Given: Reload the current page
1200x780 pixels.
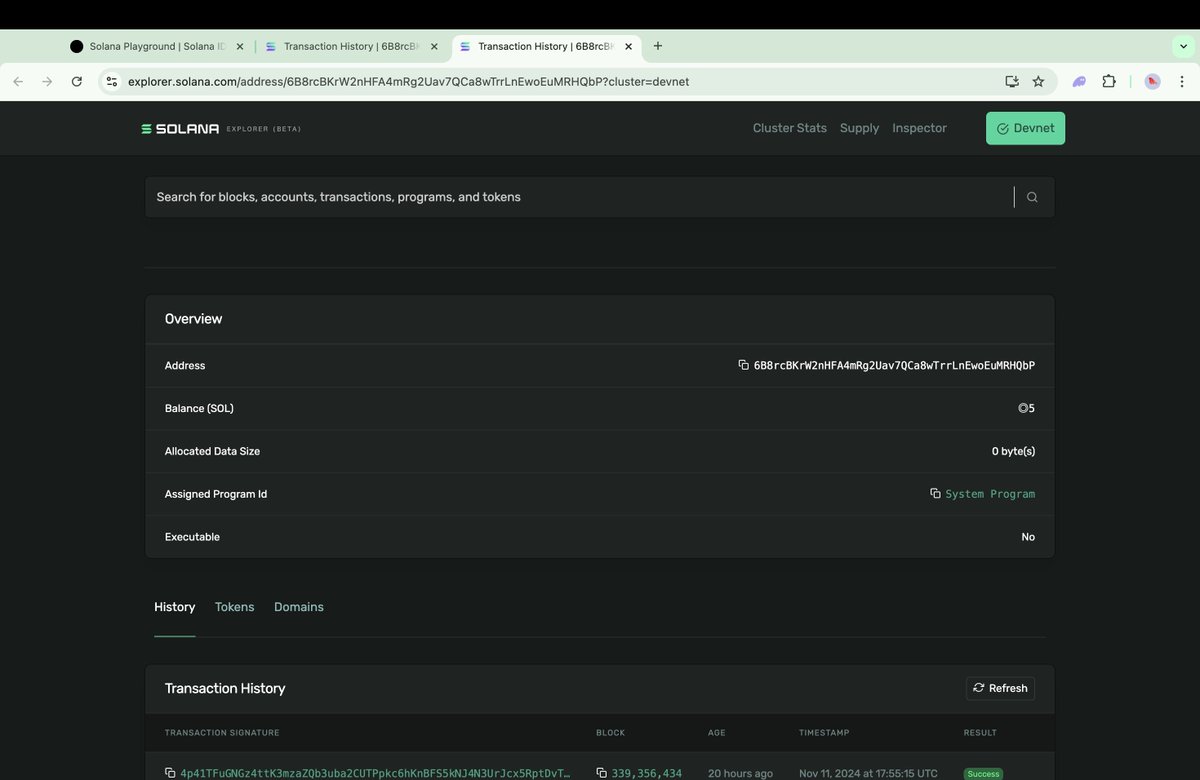Looking at the screenshot, I should 77,82.
